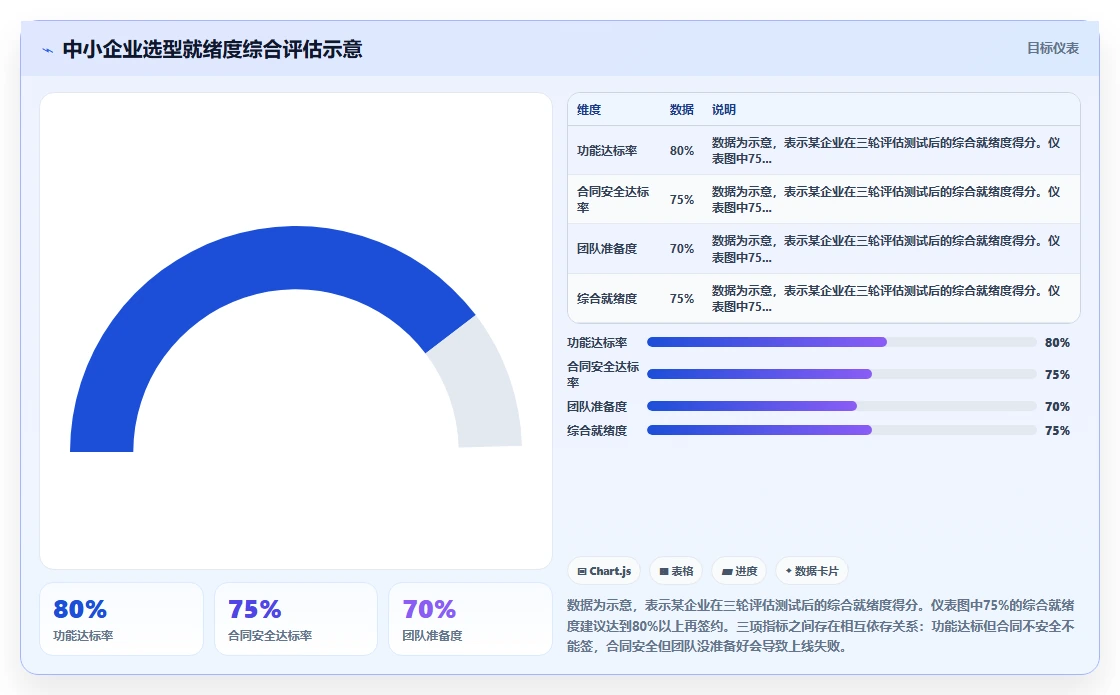The width and height of the screenshot is (1120, 695).
Task: Select the 70% 团队准备度 stat card
Action: [x=470, y=619]
